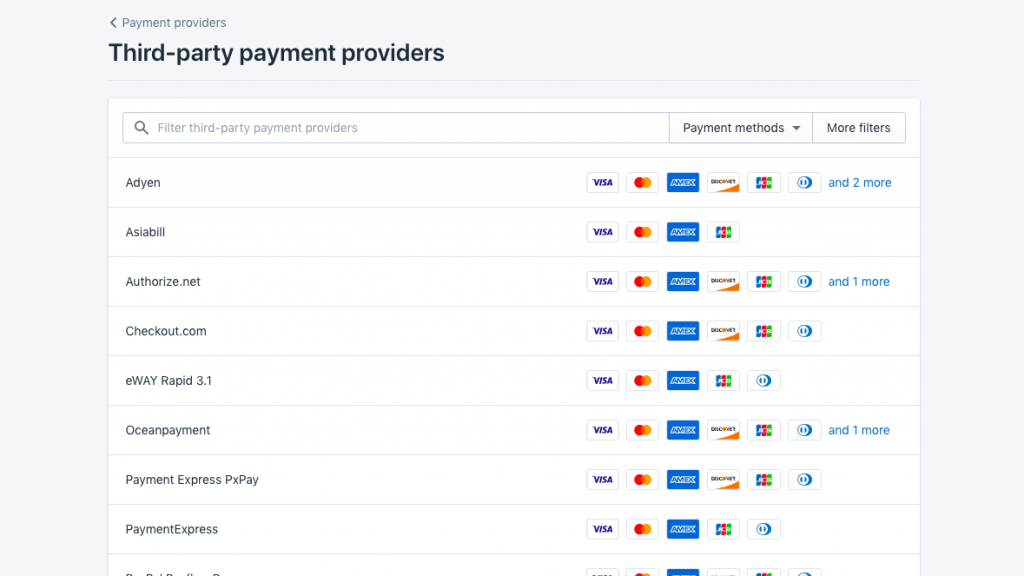Click the Amex icon in PaymentExpress row
Screen dimensions: 1024x576
point(683,530)
